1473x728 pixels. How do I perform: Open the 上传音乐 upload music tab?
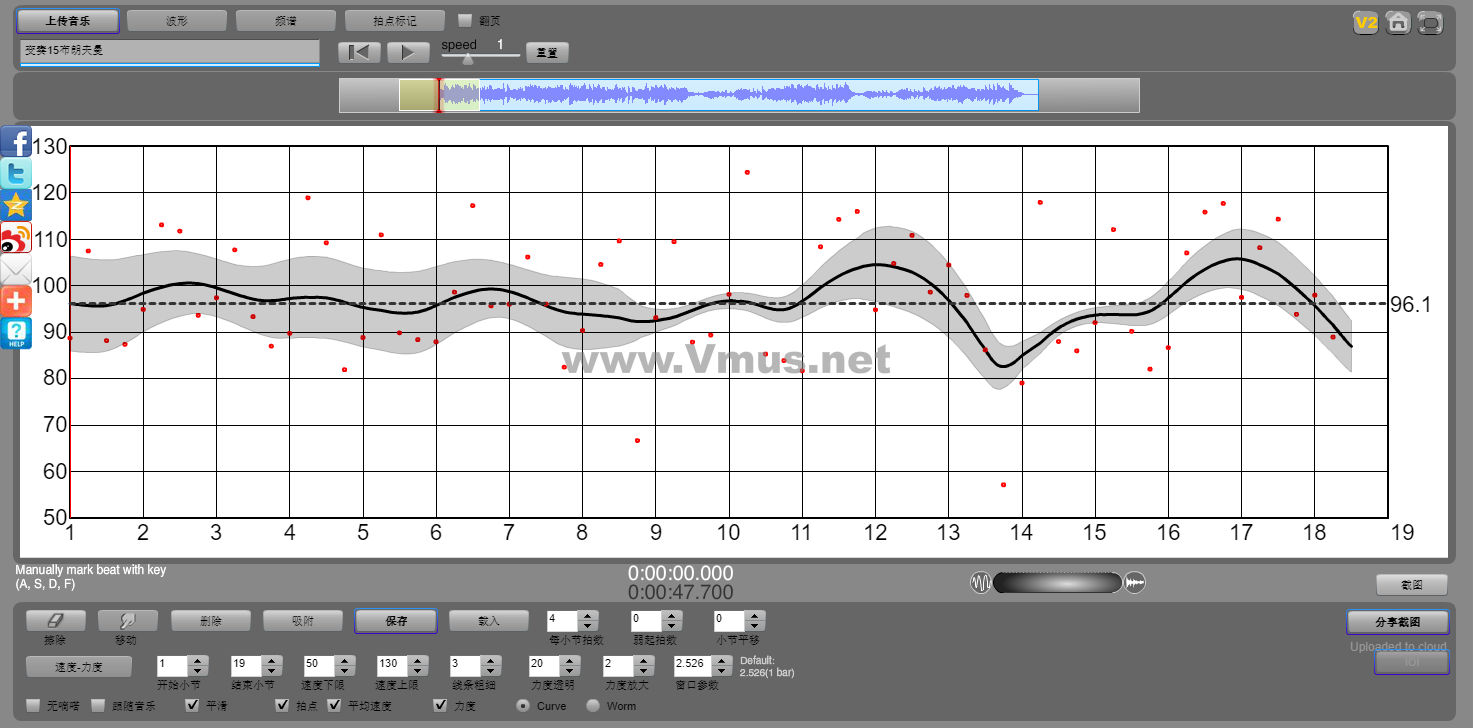(67, 20)
